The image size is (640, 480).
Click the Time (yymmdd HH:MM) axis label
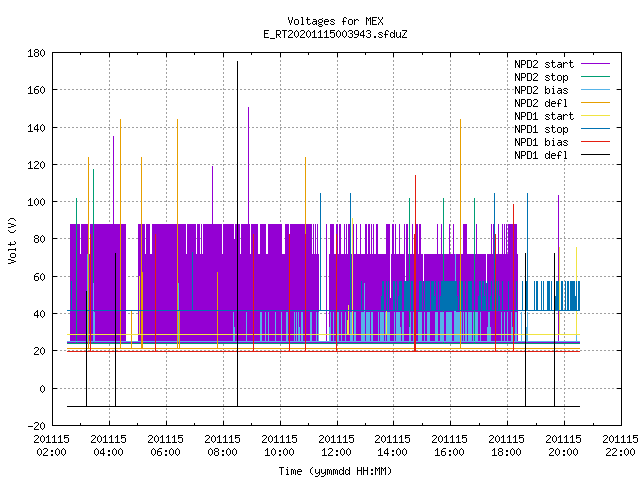tap(335, 471)
